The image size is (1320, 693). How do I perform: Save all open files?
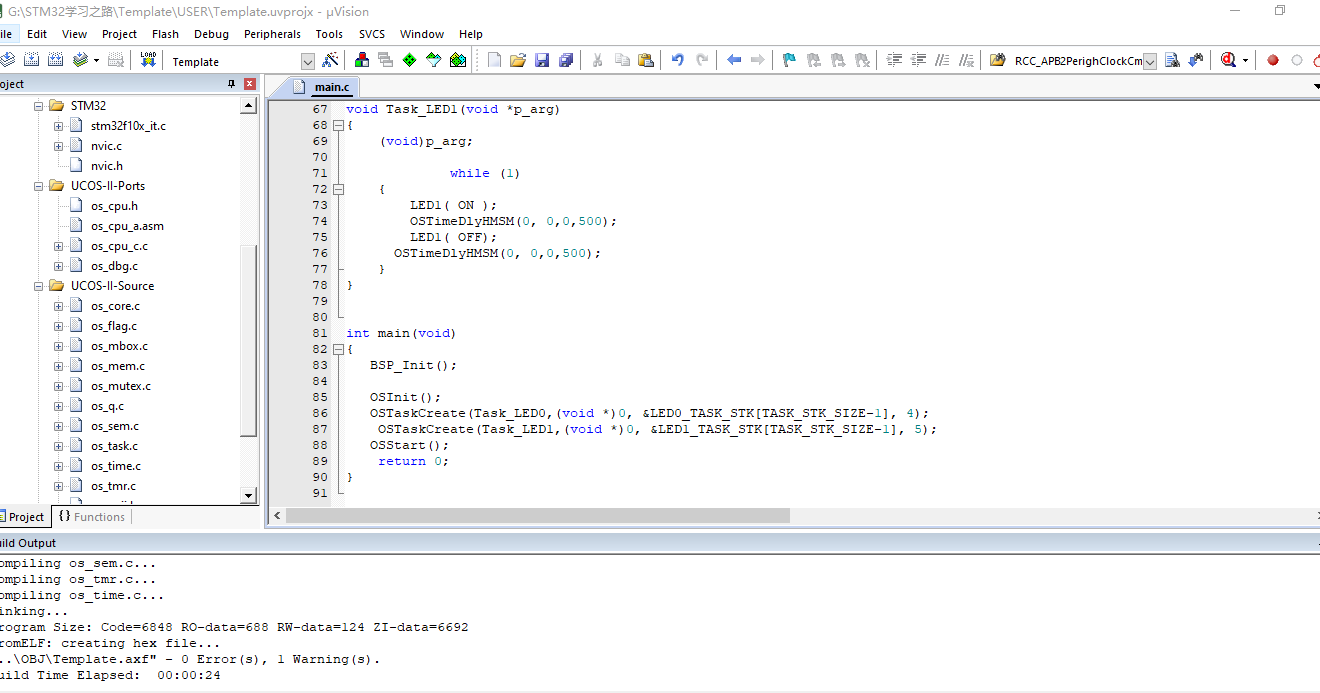point(565,60)
